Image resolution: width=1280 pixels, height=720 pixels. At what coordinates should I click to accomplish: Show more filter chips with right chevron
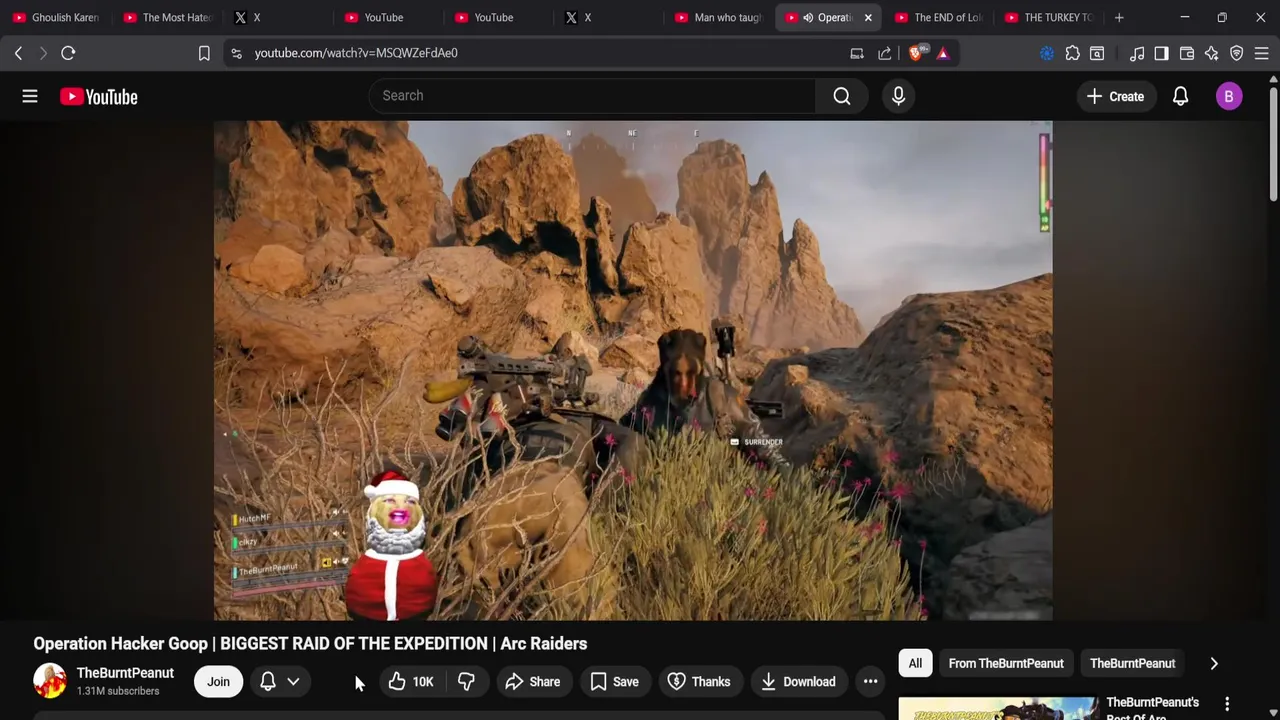pyautogui.click(x=1214, y=663)
